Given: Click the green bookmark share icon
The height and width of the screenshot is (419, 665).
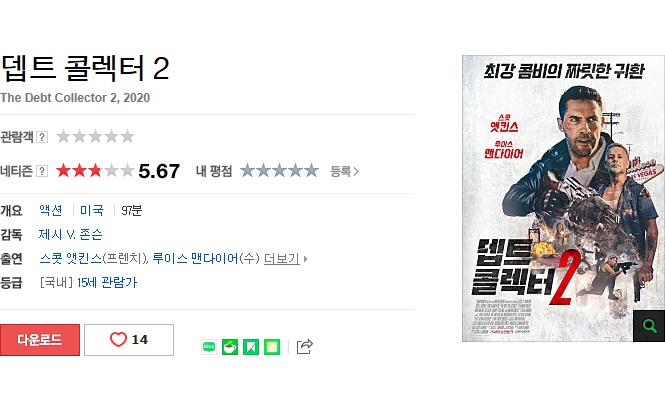Looking at the screenshot, I should click(251, 347).
